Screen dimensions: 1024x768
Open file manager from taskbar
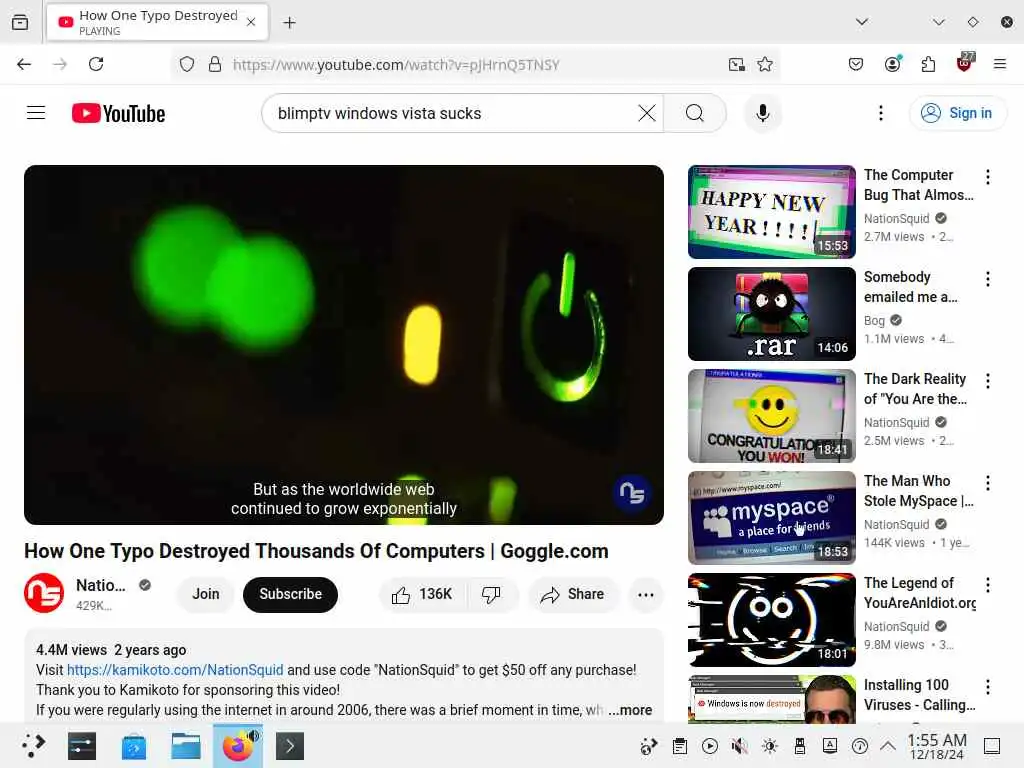[x=186, y=746]
